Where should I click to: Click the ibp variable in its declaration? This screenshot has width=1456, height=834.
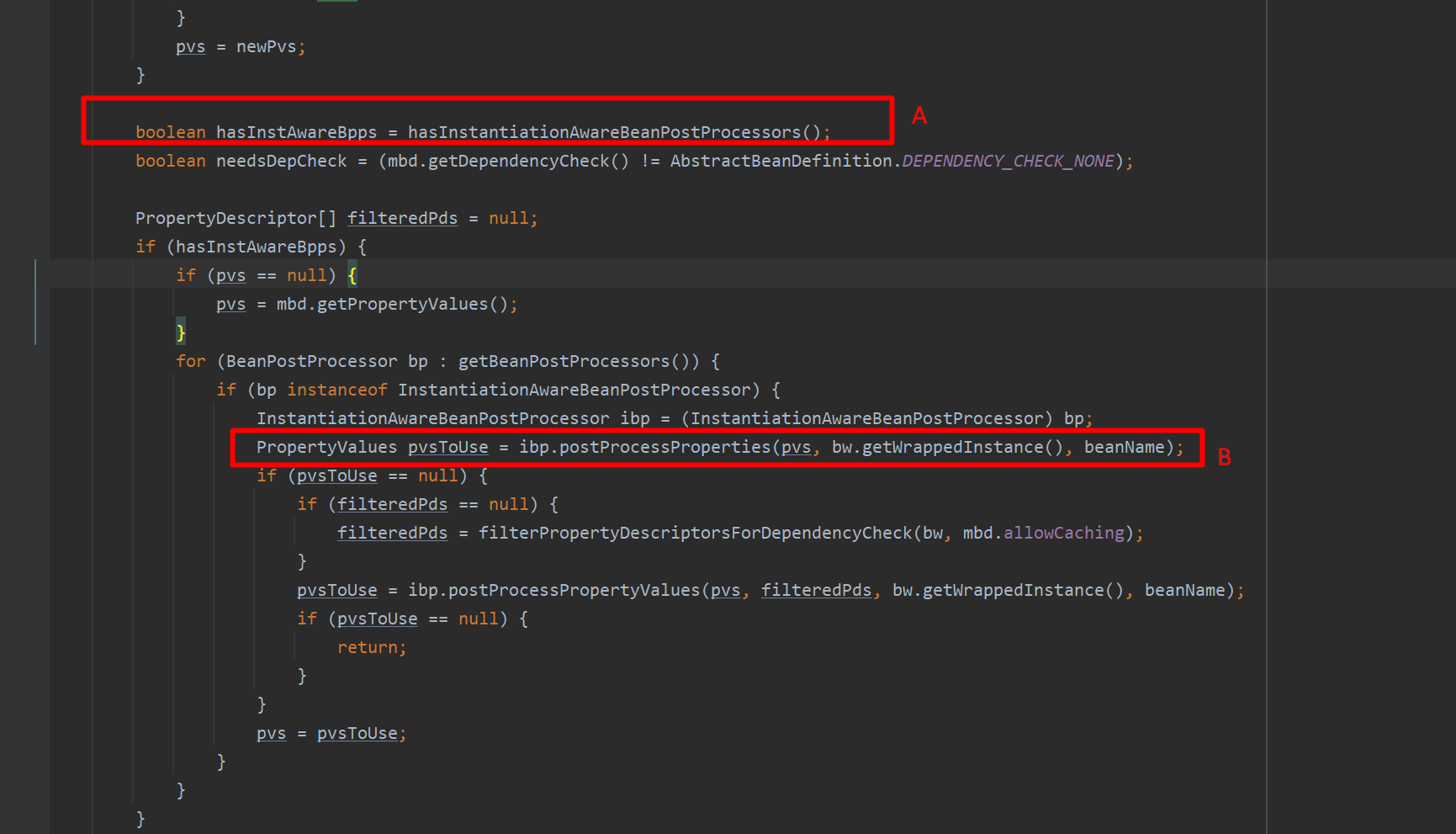point(635,418)
